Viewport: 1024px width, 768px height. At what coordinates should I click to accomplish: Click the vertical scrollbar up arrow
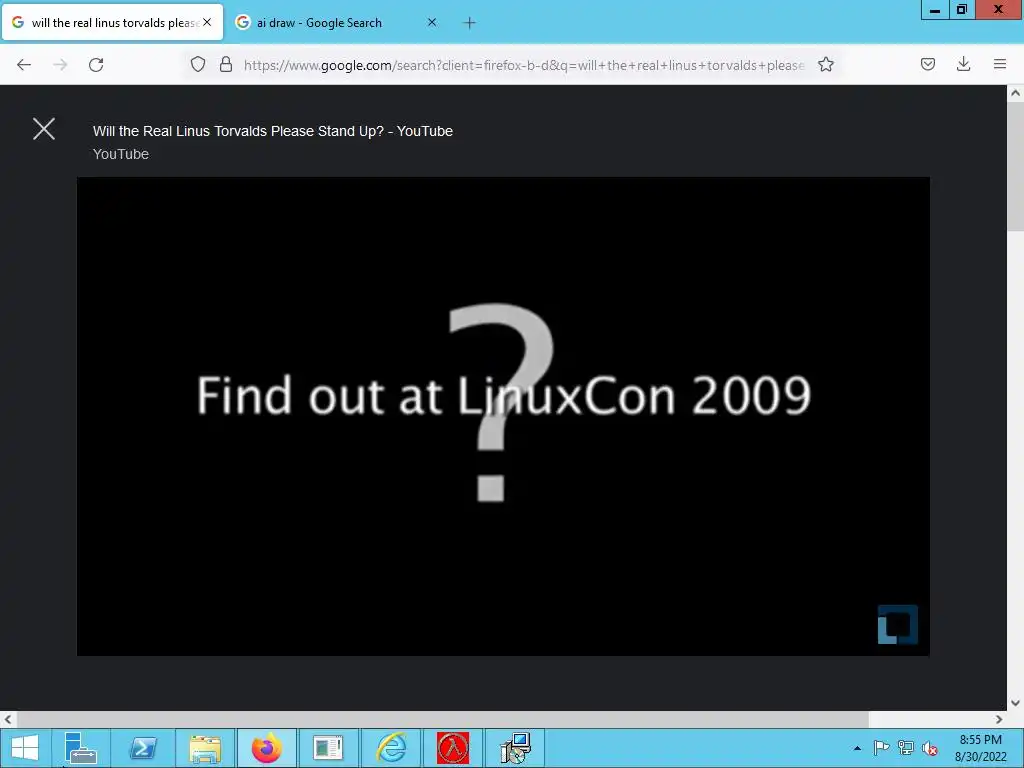[1015, 93]
